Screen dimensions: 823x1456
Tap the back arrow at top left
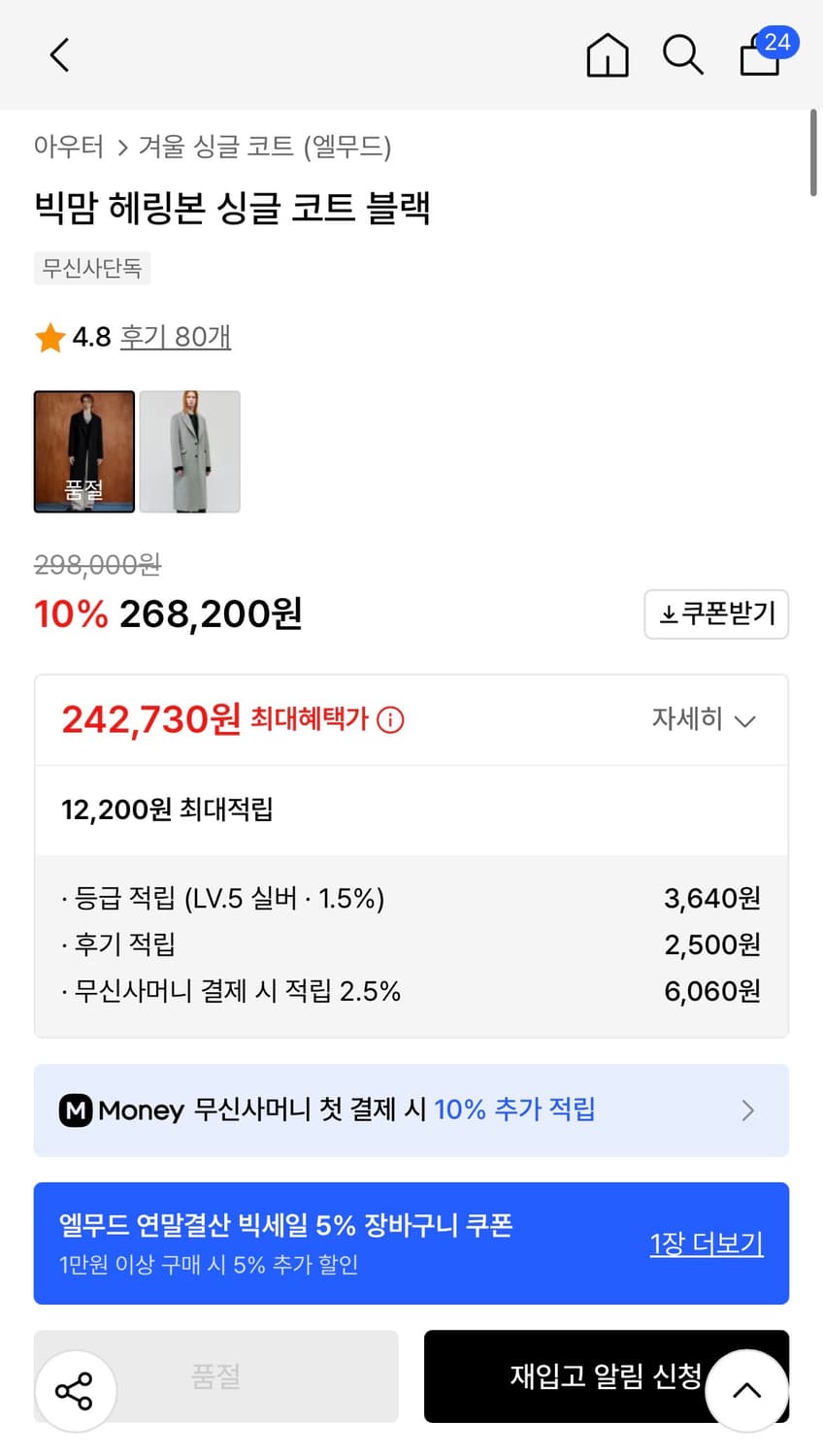coord(58,55)
